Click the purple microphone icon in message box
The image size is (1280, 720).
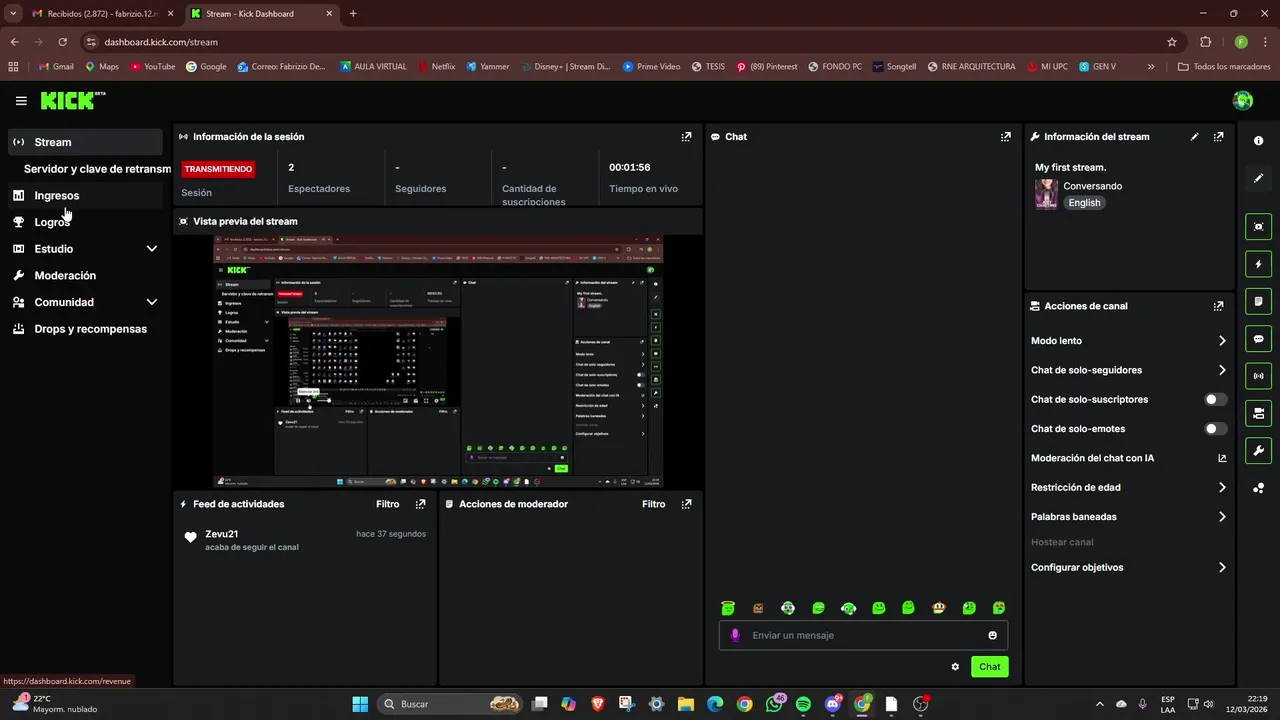click(736, 635)
